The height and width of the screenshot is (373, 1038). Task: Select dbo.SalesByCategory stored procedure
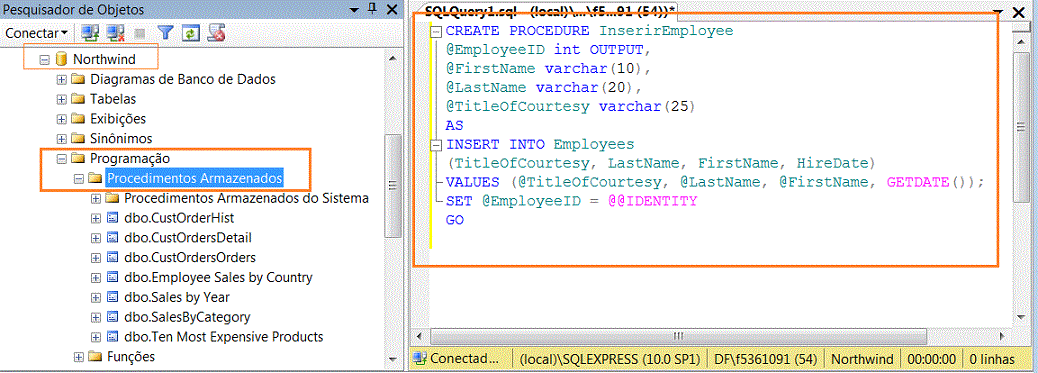pos(187,317)
